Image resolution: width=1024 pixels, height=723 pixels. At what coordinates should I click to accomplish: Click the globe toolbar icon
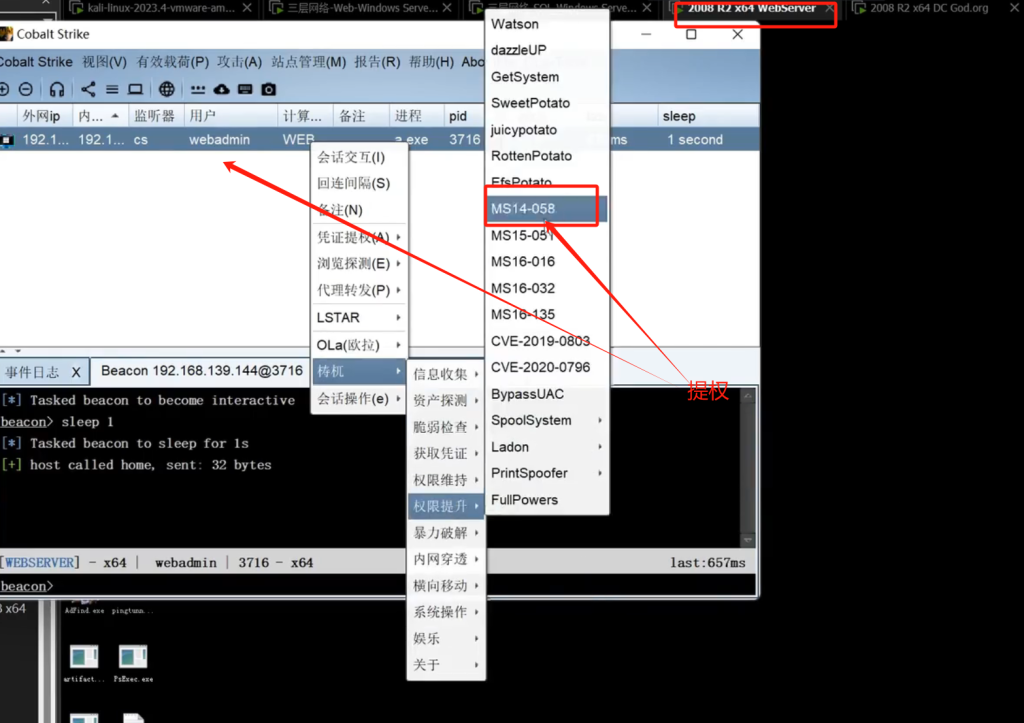point(167,89)
